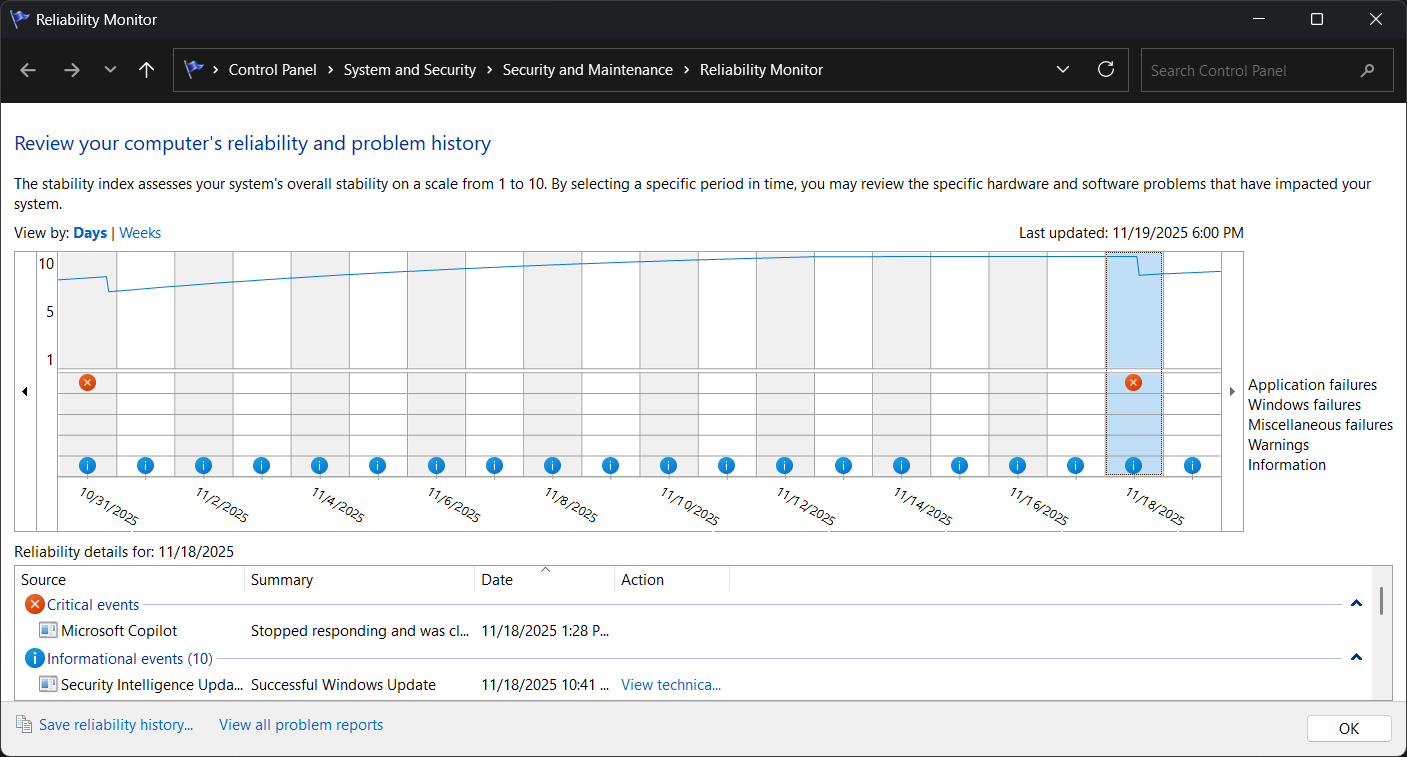Open the recent locations dropdown arrow
This screenshot has height=757, width=1407.
pyautogui.click(x=110, y=70)
